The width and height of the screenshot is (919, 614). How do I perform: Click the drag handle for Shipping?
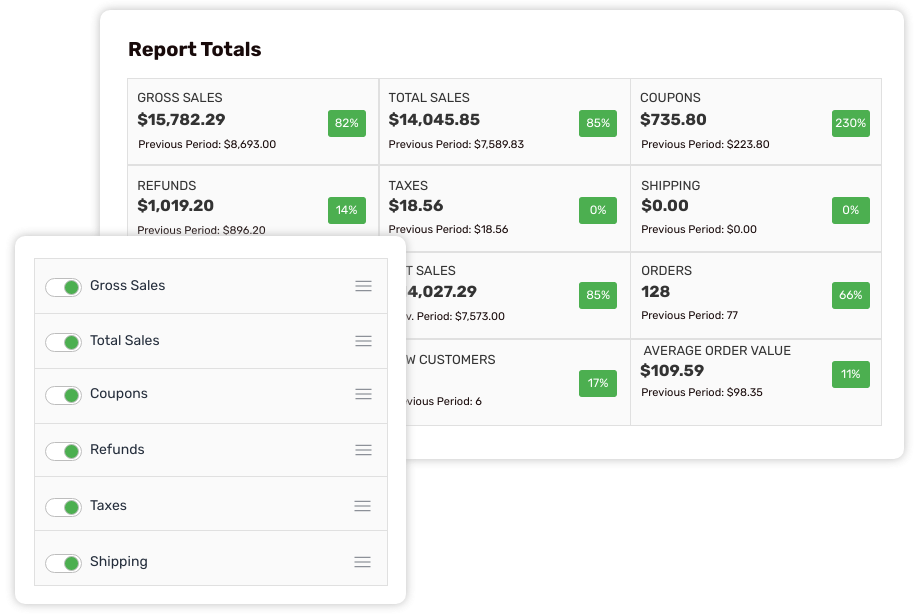(362, 562)
